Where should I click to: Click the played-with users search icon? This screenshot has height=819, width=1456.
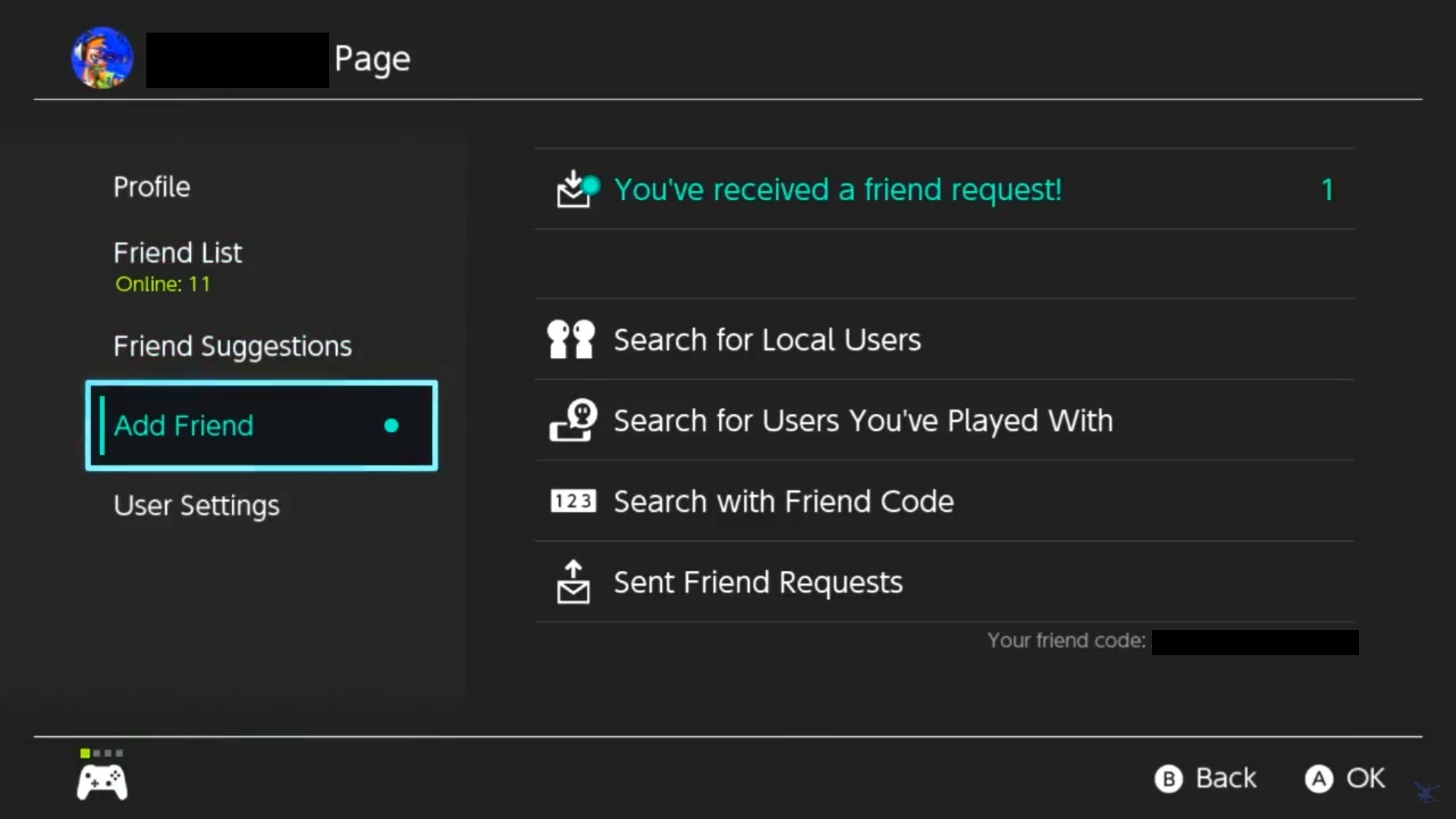pyautogui.click(x=573, y=421)
